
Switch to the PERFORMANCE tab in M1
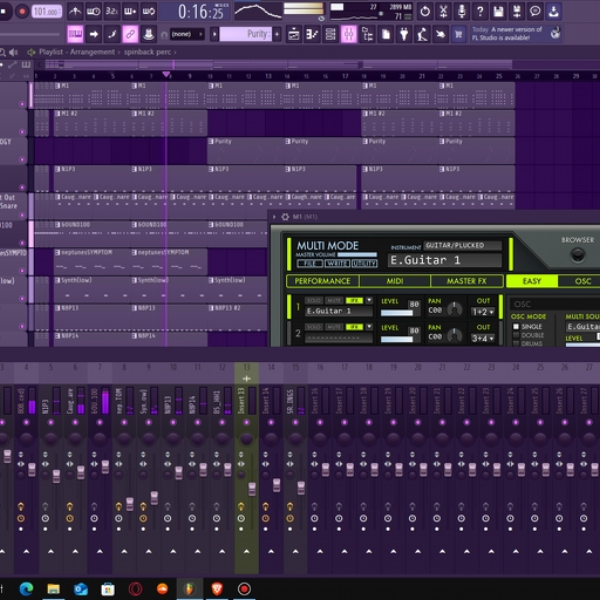[322, 281]
